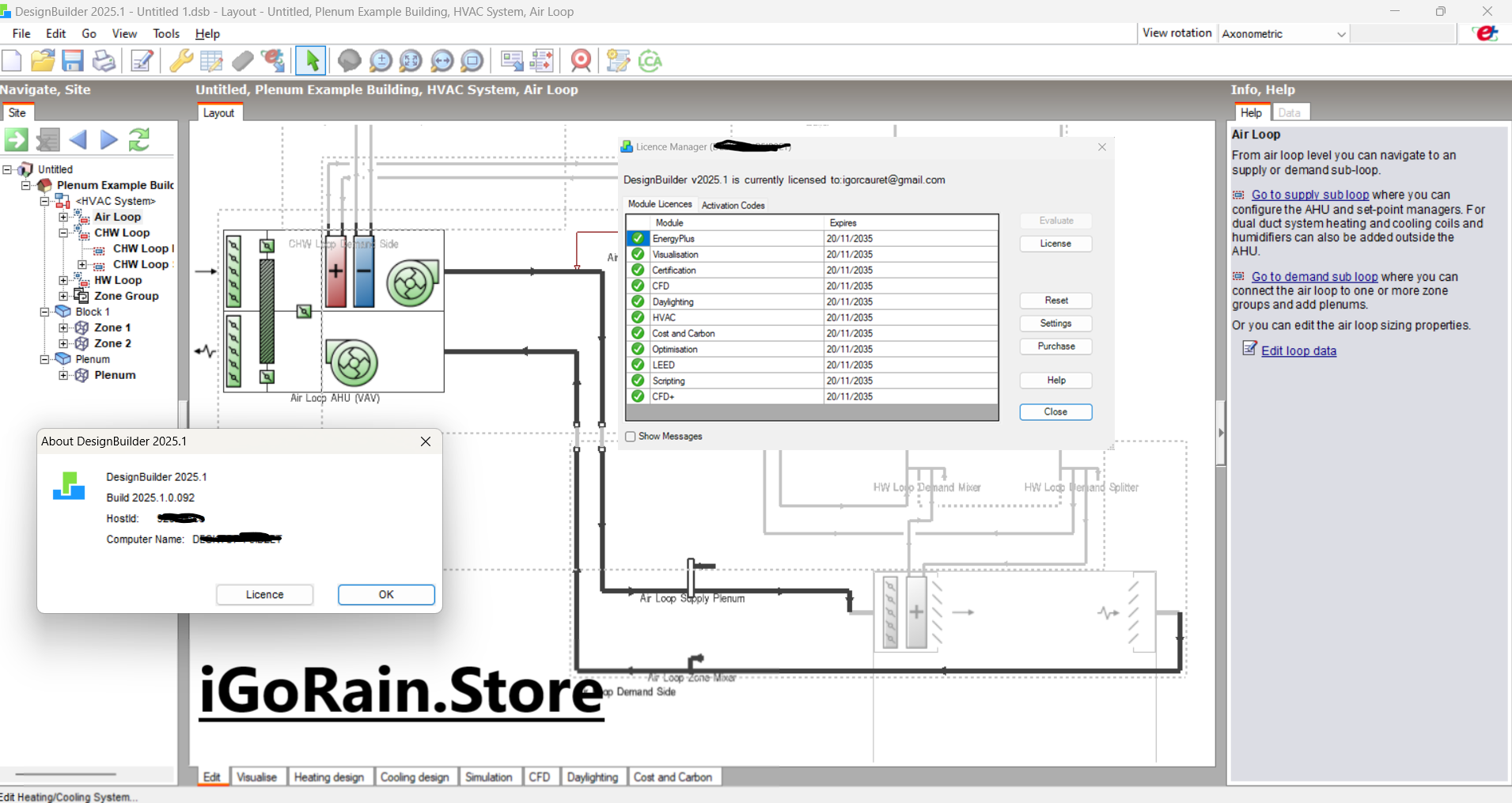Switch to the Activation Codes tab
This screenshot has height=803, width=1512.
pos(732,205)
